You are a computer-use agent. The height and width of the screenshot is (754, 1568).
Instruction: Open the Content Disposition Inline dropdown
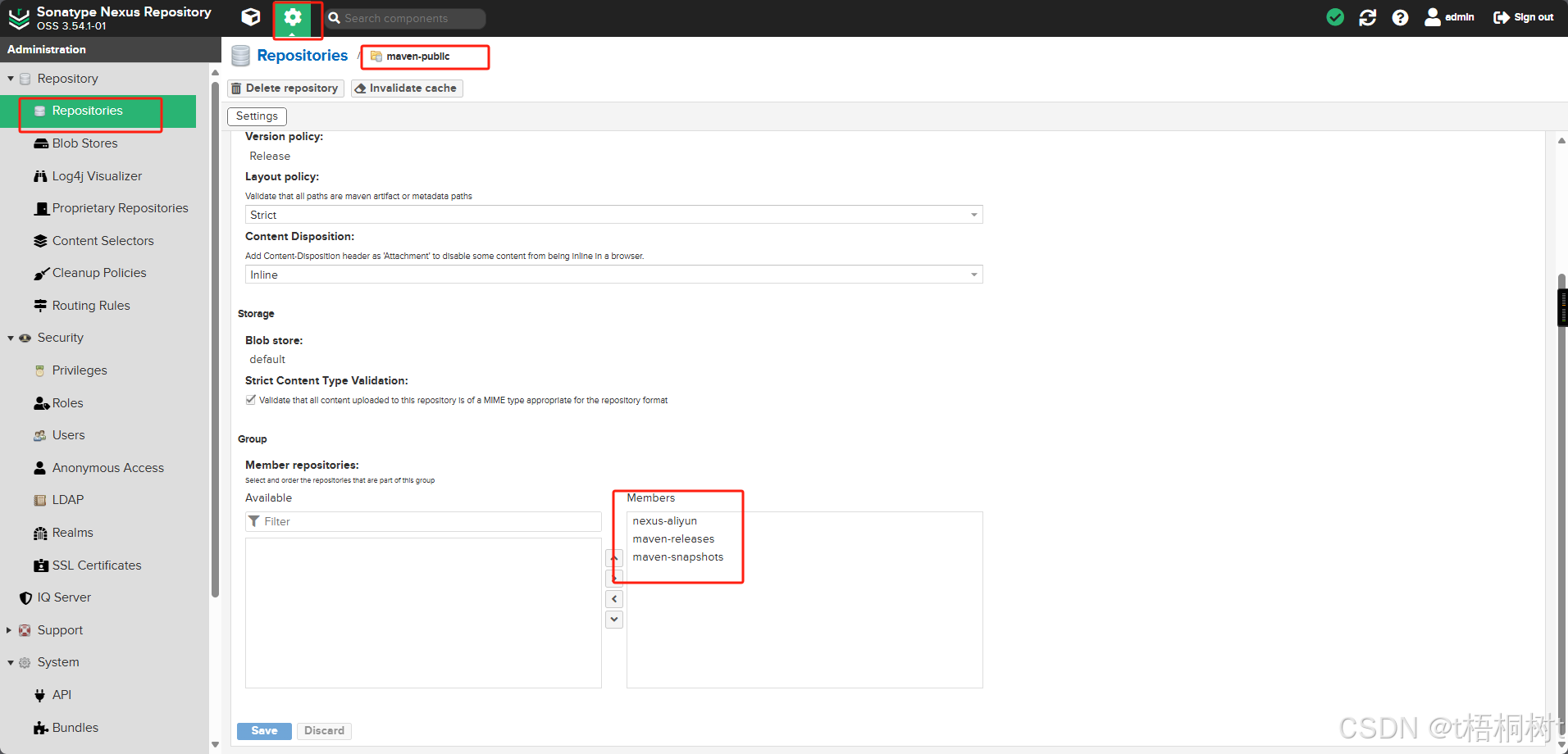(x=613, y=275)
